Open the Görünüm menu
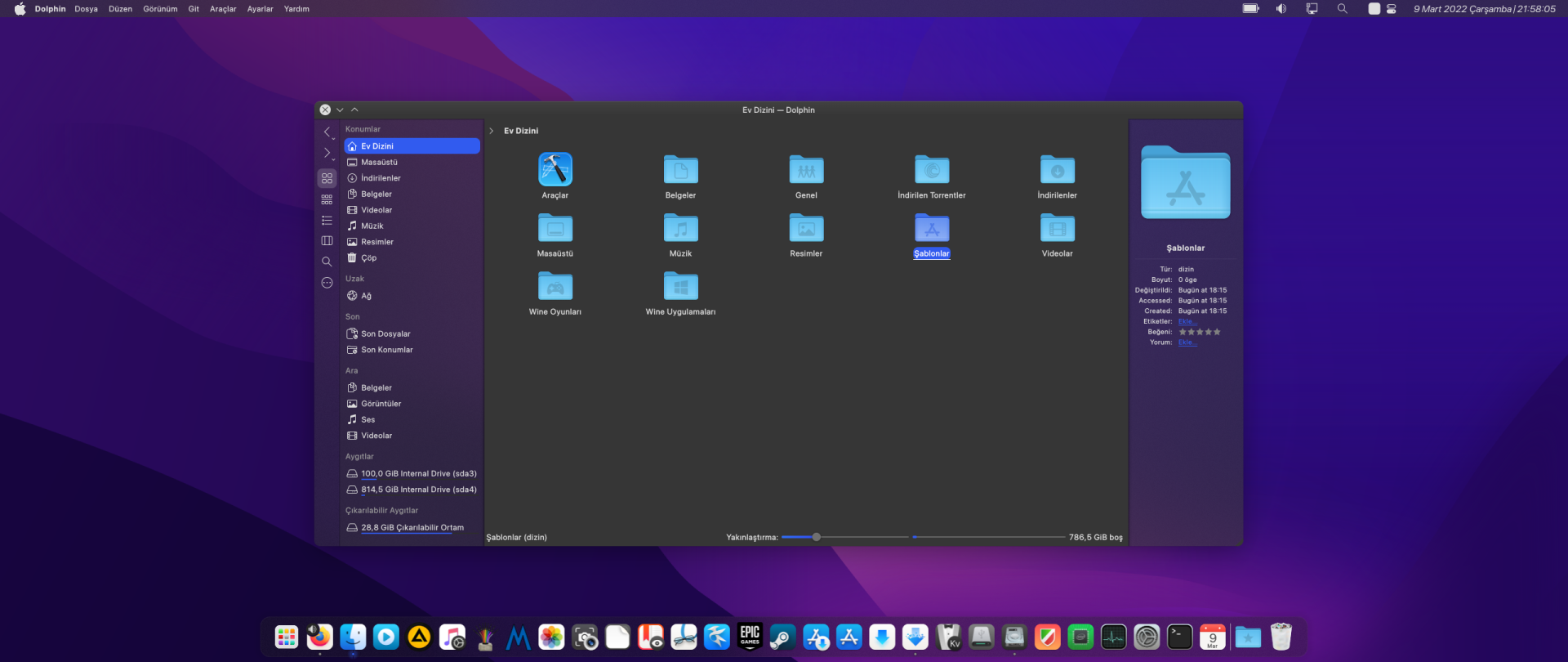This screenshot has height=662, width=1568. (160, 9)
